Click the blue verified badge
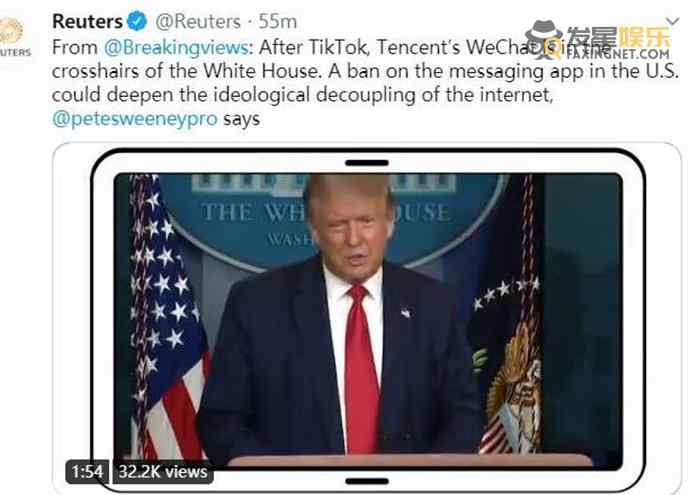 (x=137, y=21)
